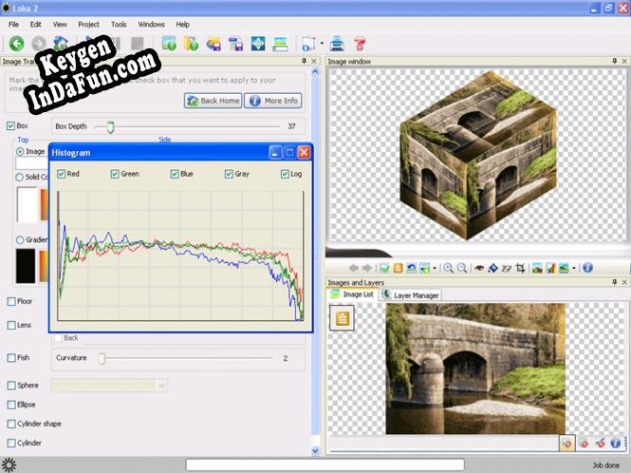This screenshot has width=631, height=473.
Task: Click the Box Depth slider handle
Action: 111,127
